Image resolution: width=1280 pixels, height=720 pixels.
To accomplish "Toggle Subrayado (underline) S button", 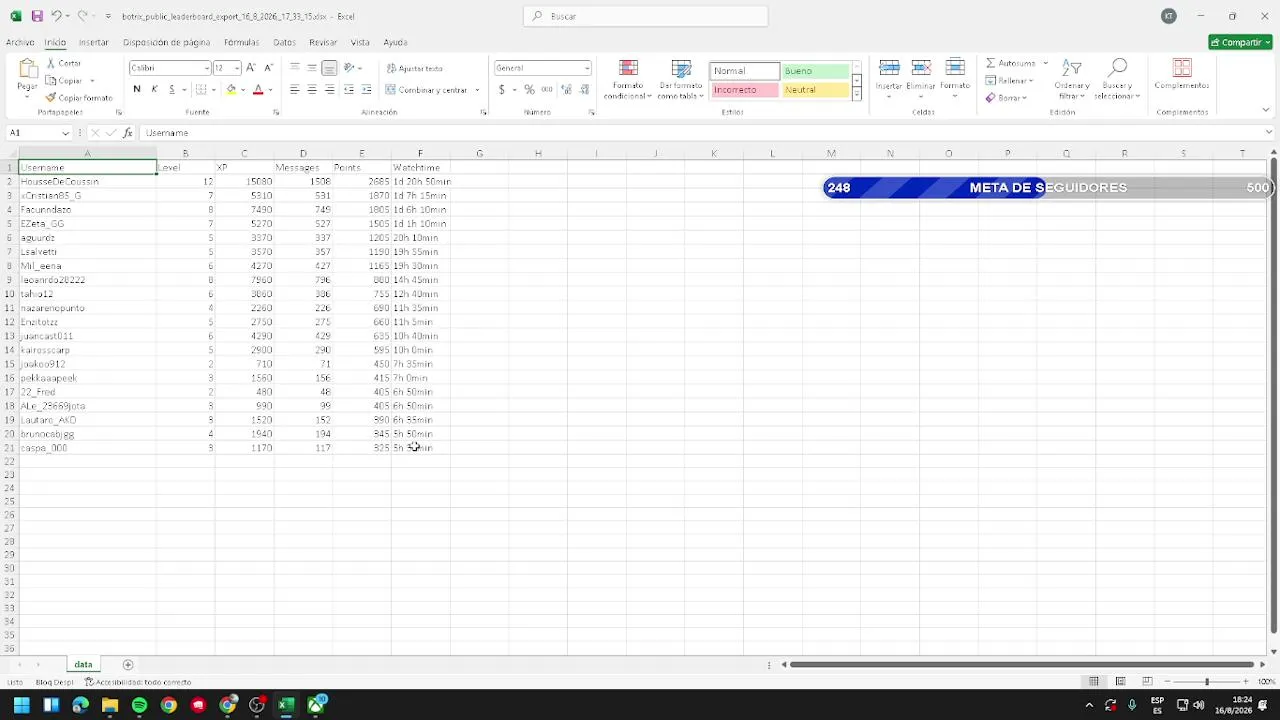I will point(171,90).
